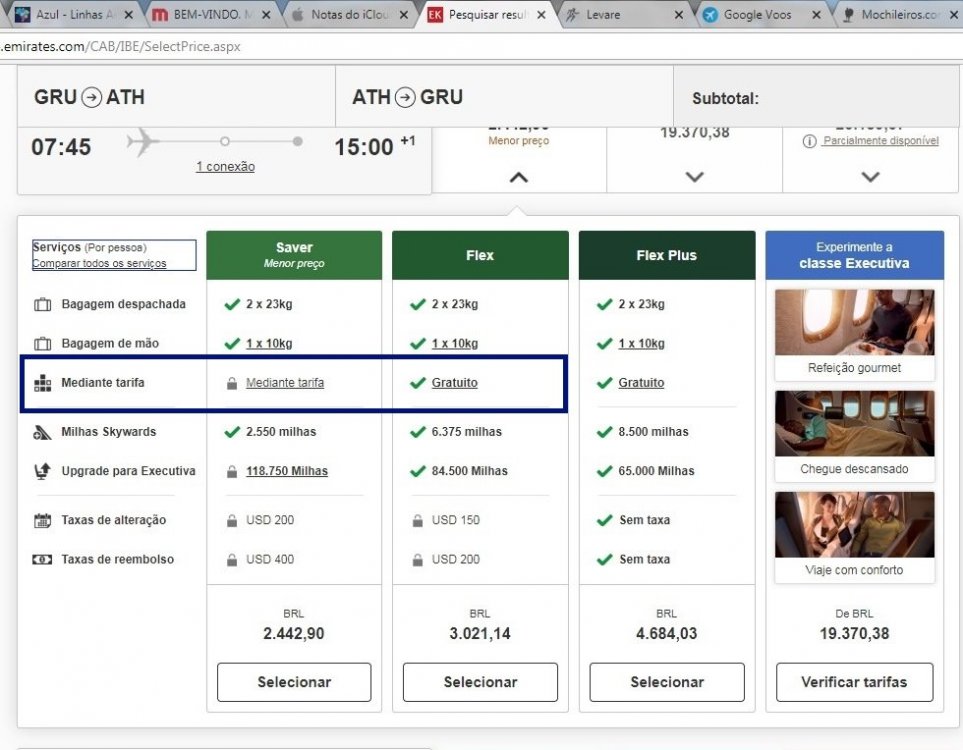Viewport: 963px width, 750px height.
Task: Open the Comparar todos os serviços link
Action: 99,263
